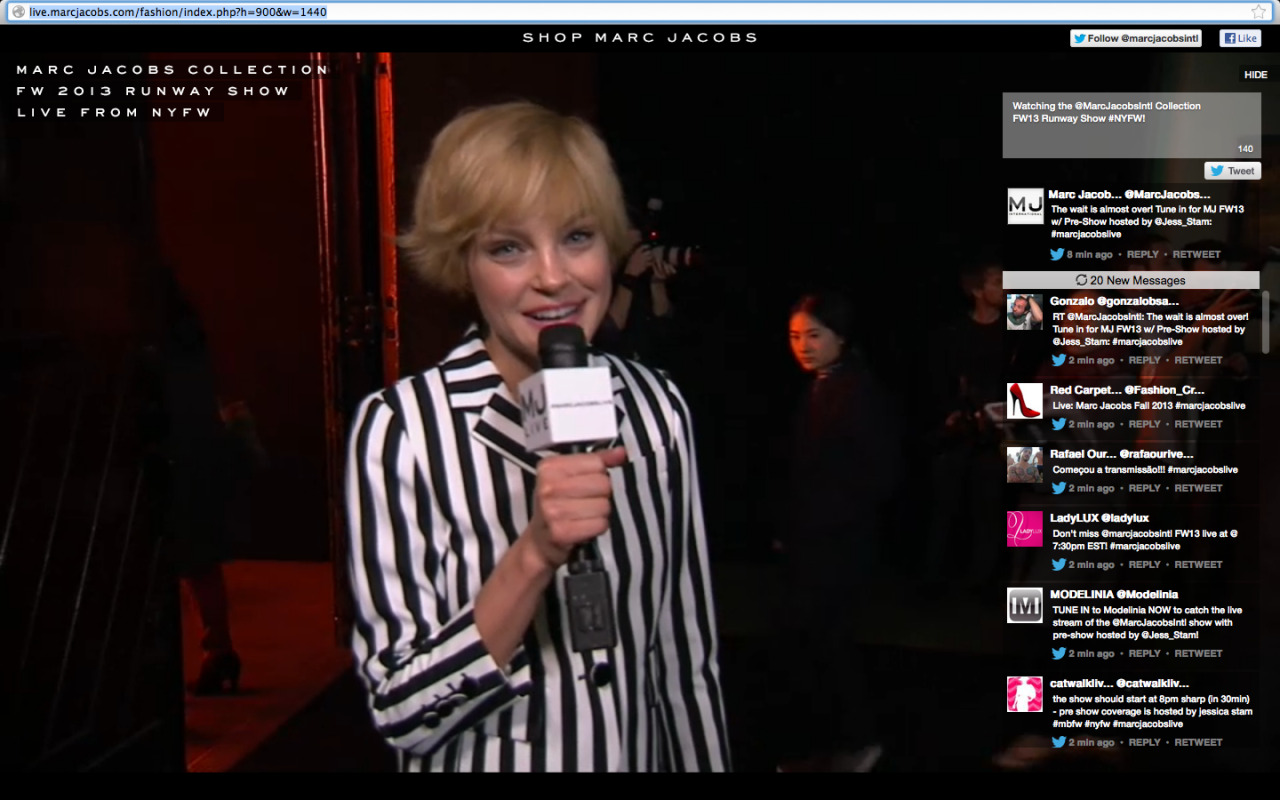The height and width of the screenshot is (800, 1280).
Task: Click the MJ International avatar in tweet feed
Action: [x=1025, y=206]
